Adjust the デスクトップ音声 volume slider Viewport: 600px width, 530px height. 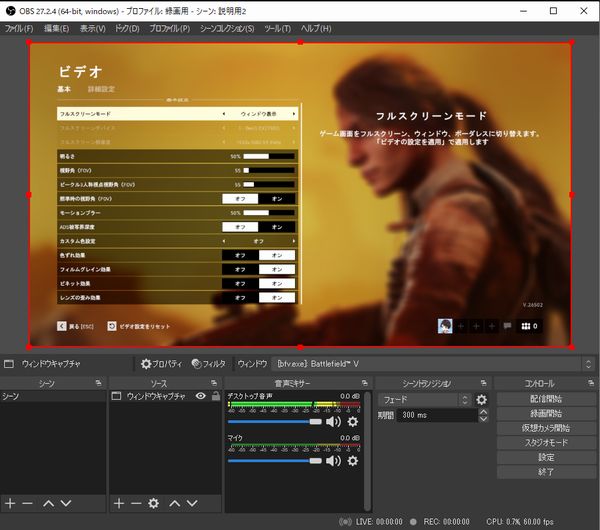275,422
